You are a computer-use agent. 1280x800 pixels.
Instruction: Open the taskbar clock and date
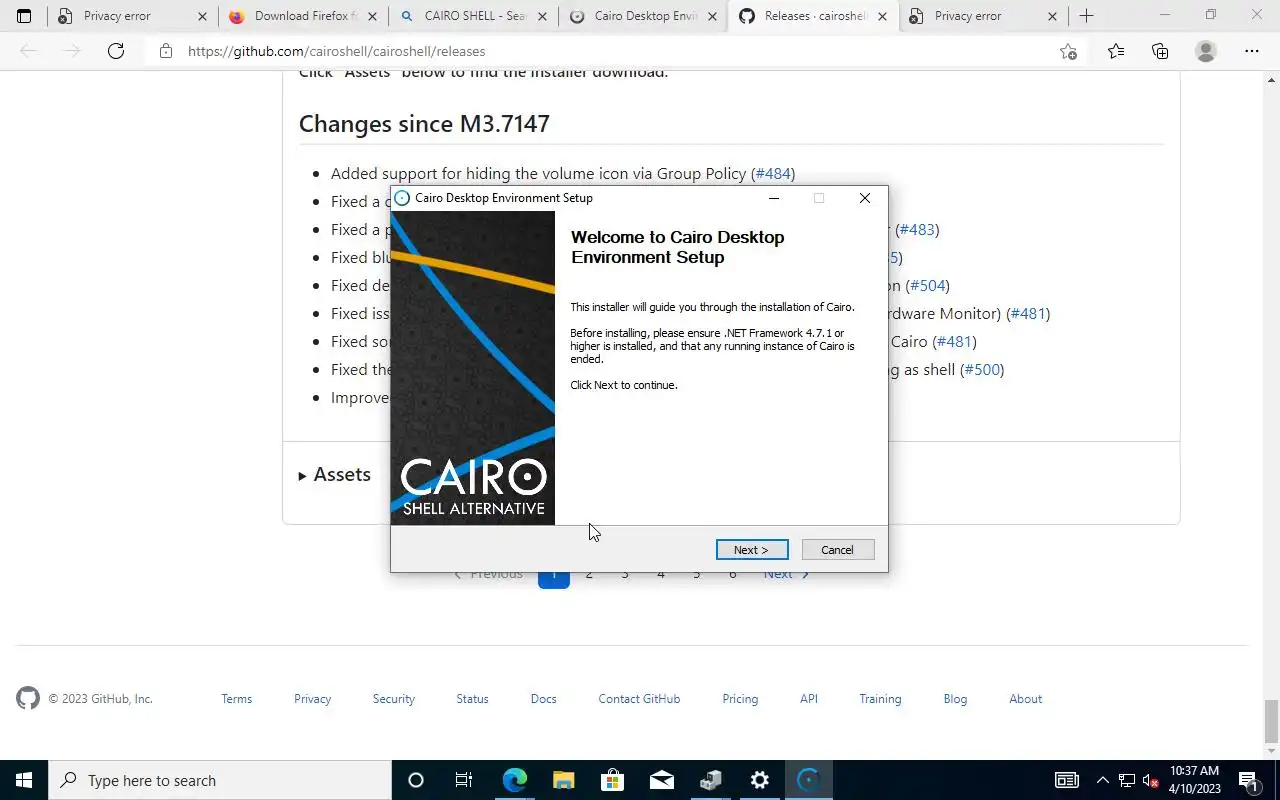tap(1195, 780)
